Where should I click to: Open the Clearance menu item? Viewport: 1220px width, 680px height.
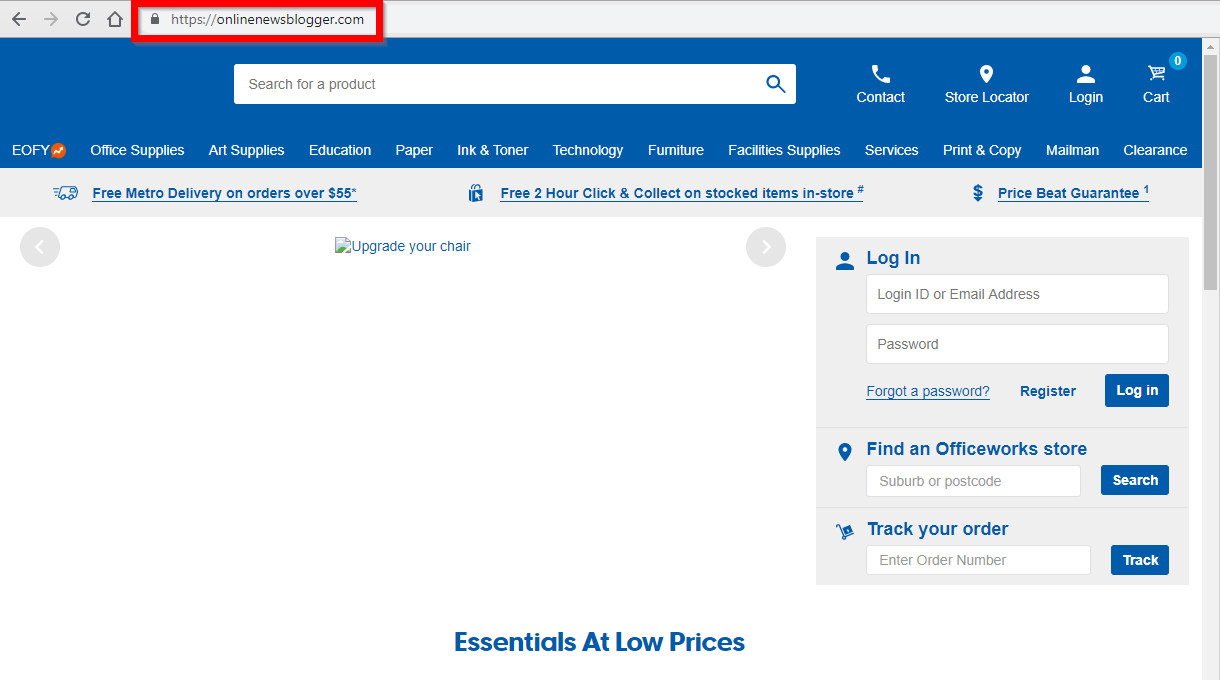pyautogui.click(x=1155, y=150)
